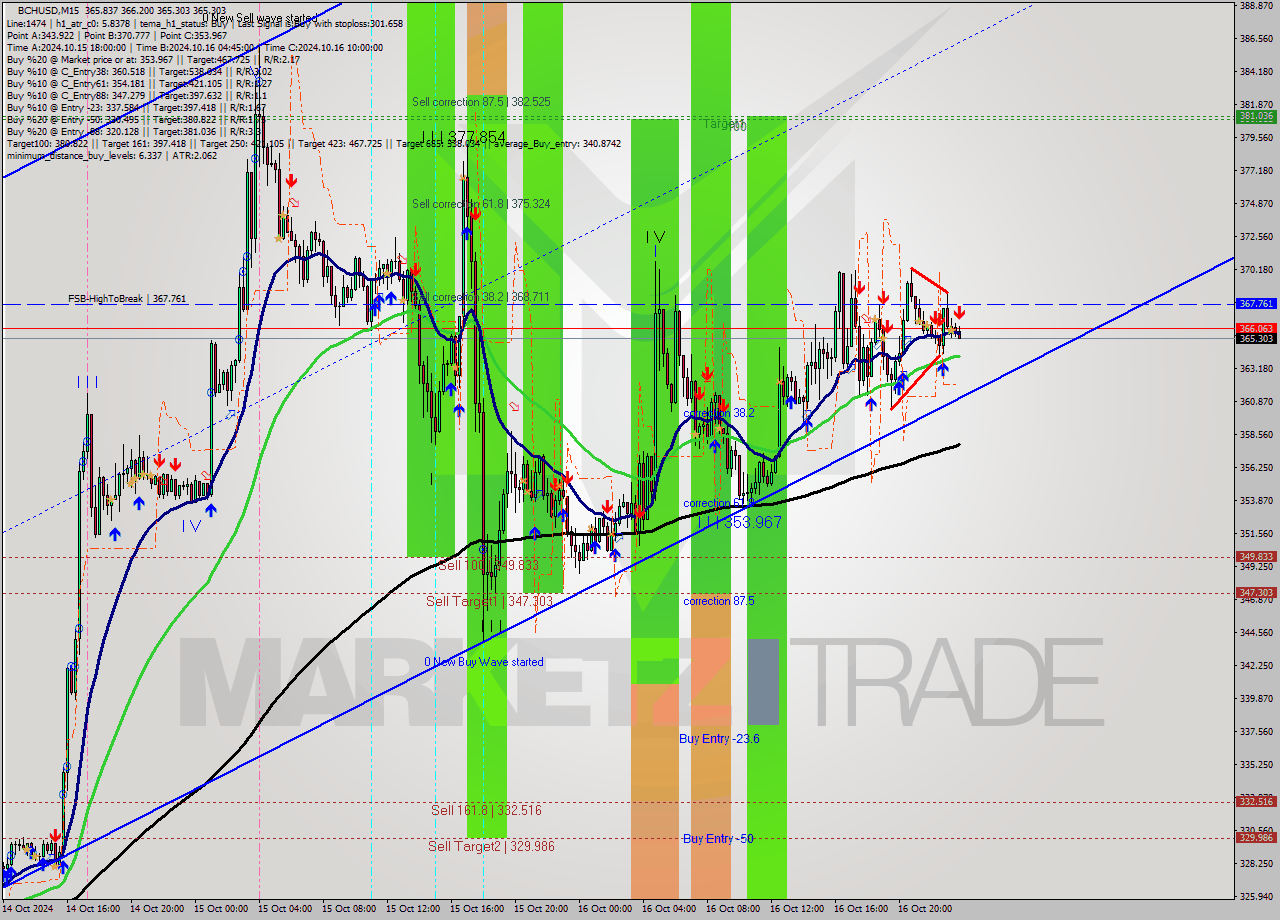Click the 'Sell correction 38.2 | 368.711' label
The height and width of the screenshot is (920, 1280).
pos(481,297)
